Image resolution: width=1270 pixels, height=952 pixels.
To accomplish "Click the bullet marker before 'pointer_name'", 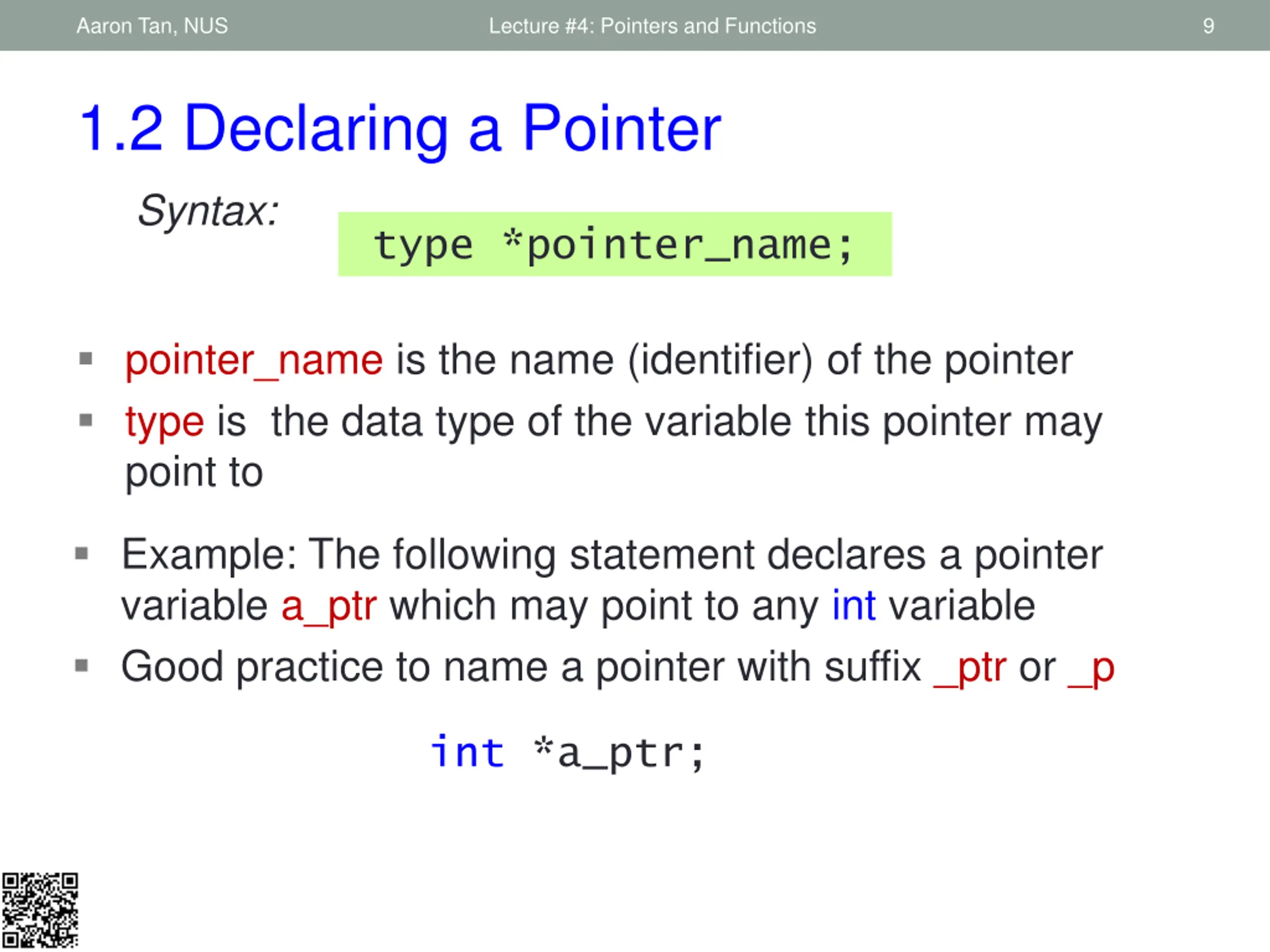I will click(85, 359).
